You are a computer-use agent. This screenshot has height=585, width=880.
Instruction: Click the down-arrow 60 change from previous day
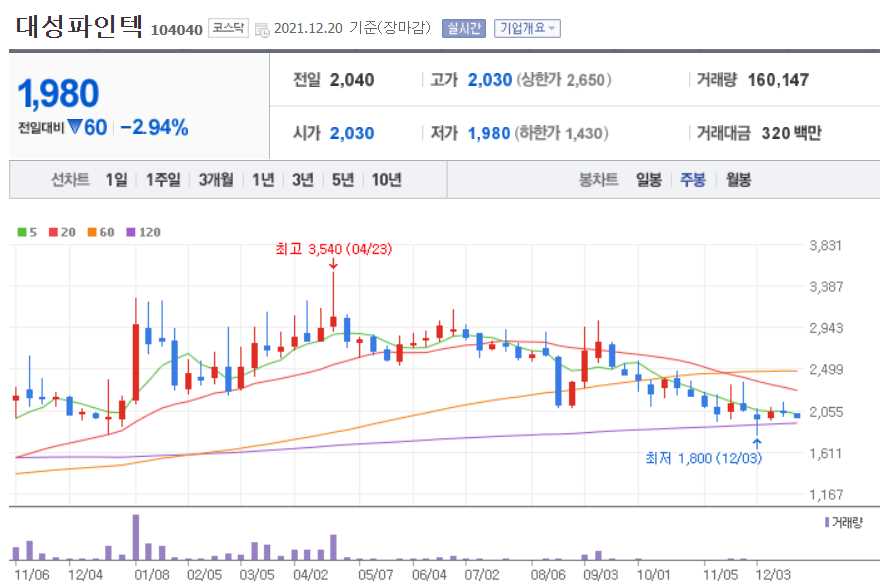tap(88, 127)
